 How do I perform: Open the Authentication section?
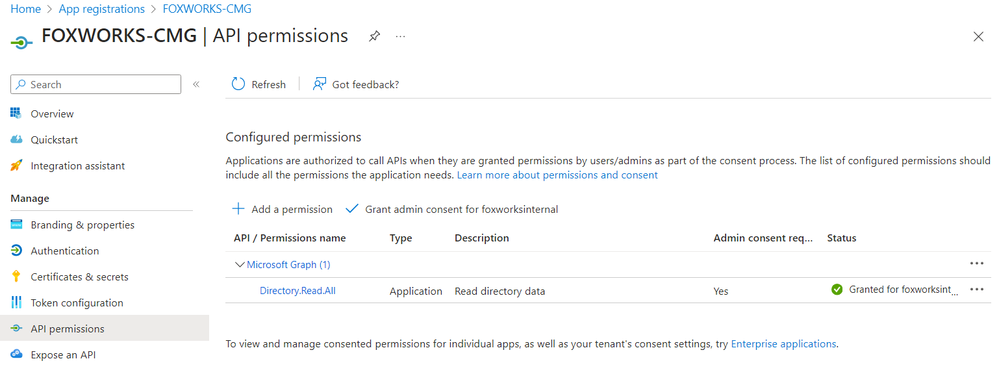pos(55,251)
